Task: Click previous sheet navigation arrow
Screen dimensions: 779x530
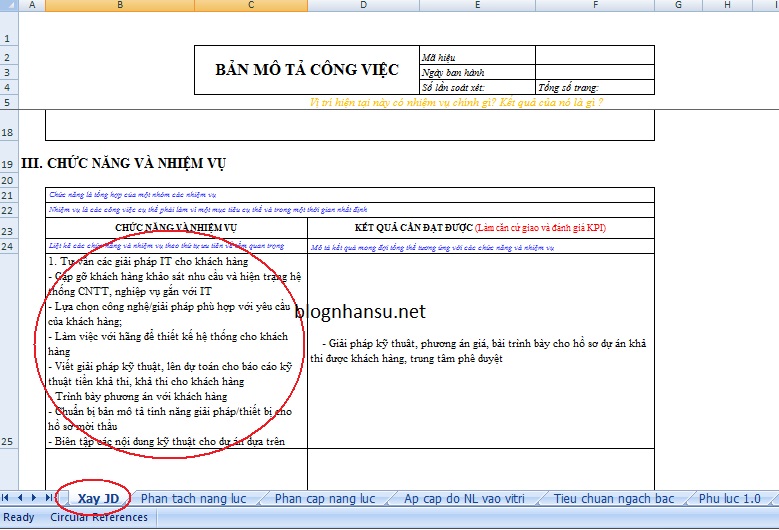Action: (21, 497)
